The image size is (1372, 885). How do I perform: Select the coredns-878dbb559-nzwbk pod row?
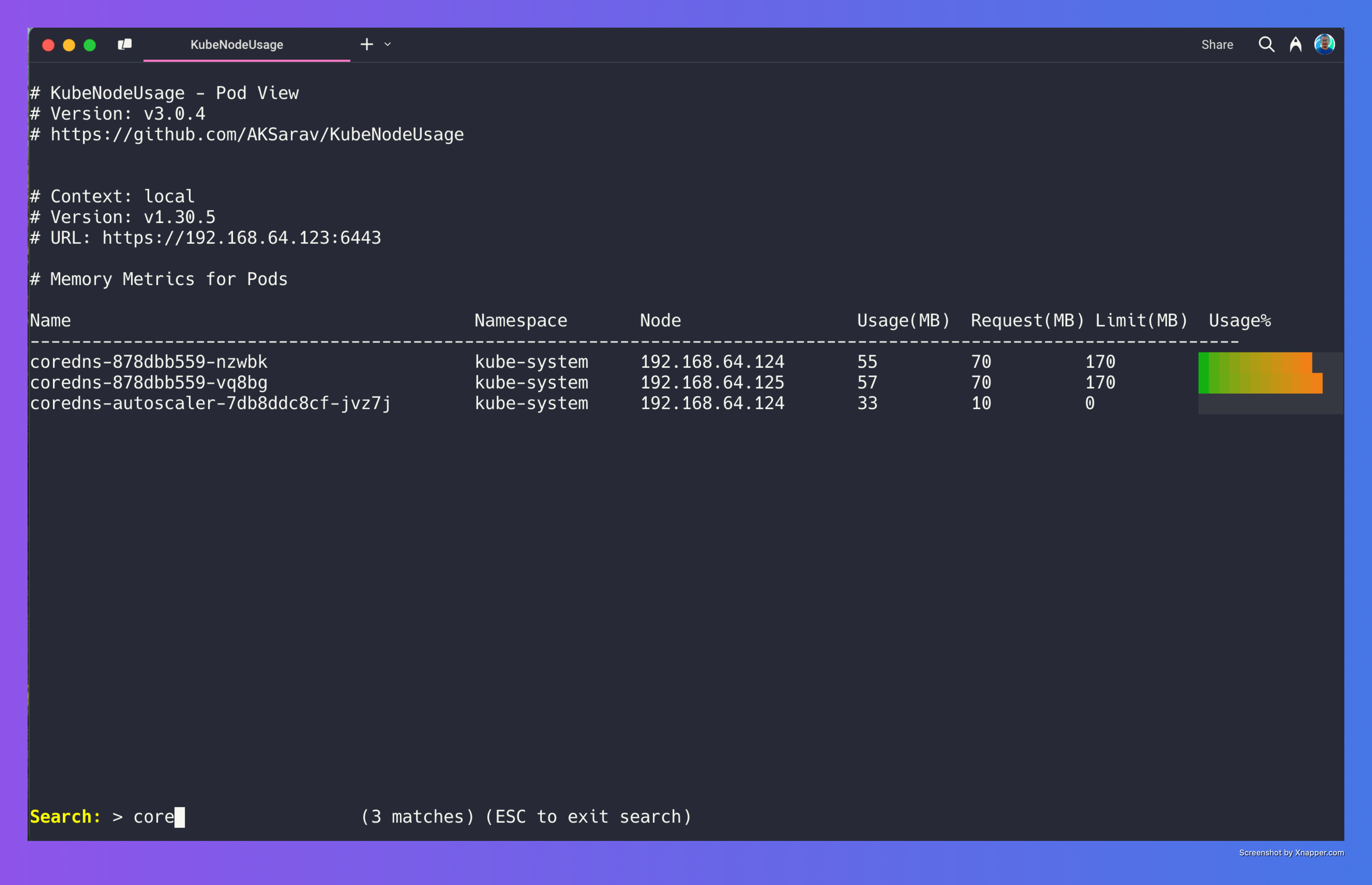coord(686,362)
